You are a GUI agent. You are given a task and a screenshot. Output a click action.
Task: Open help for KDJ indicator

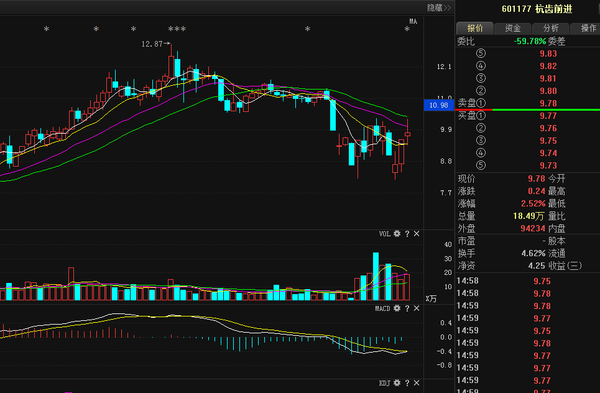tap(407, 383)
